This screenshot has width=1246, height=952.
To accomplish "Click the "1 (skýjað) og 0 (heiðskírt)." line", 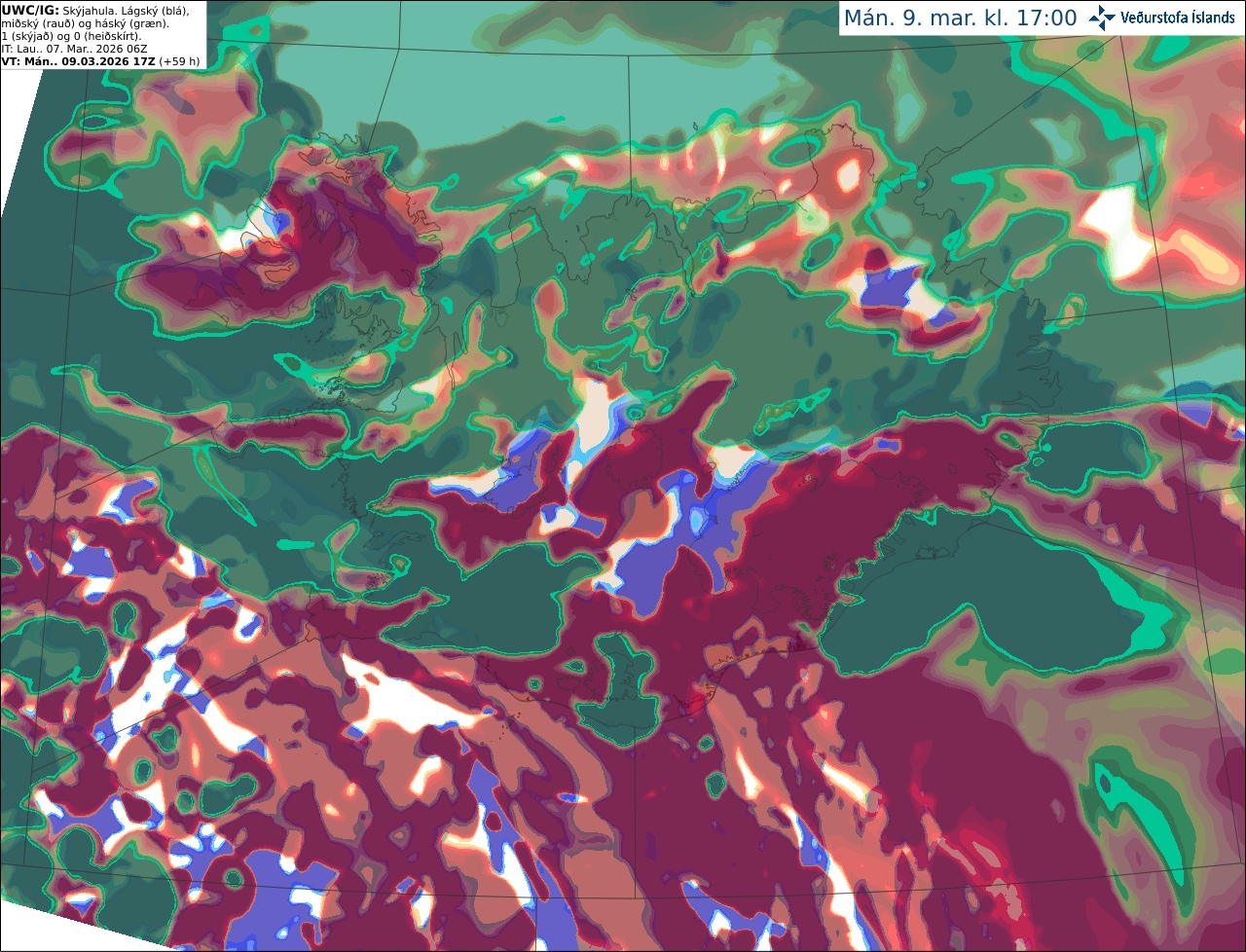I will point(71,36).
